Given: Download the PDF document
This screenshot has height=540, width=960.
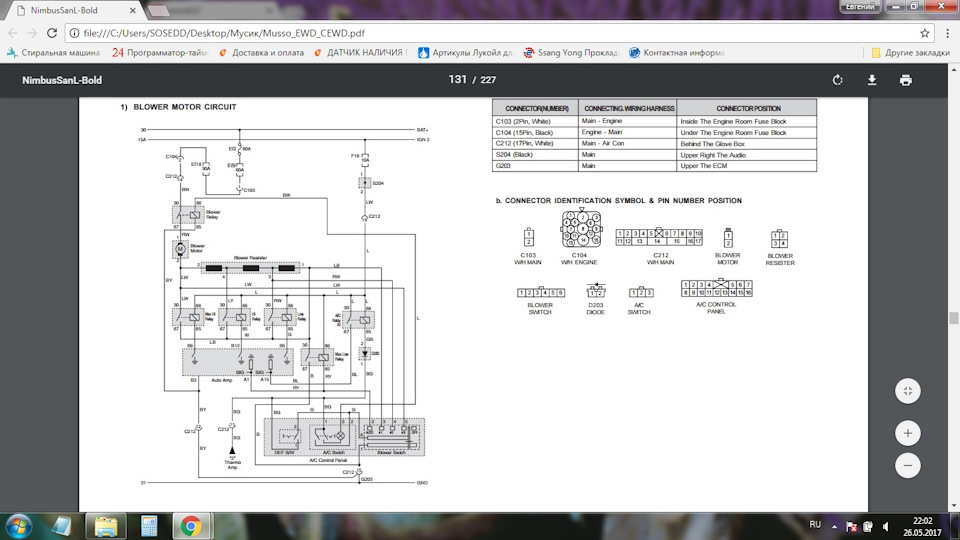Looking at the screenshot, I should click(872, 80).
